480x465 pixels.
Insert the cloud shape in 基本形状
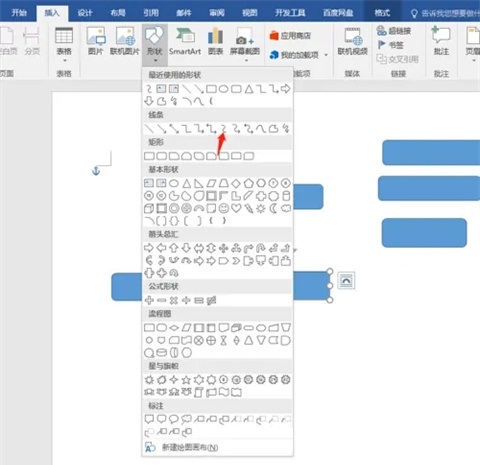[x=286, y=208]
